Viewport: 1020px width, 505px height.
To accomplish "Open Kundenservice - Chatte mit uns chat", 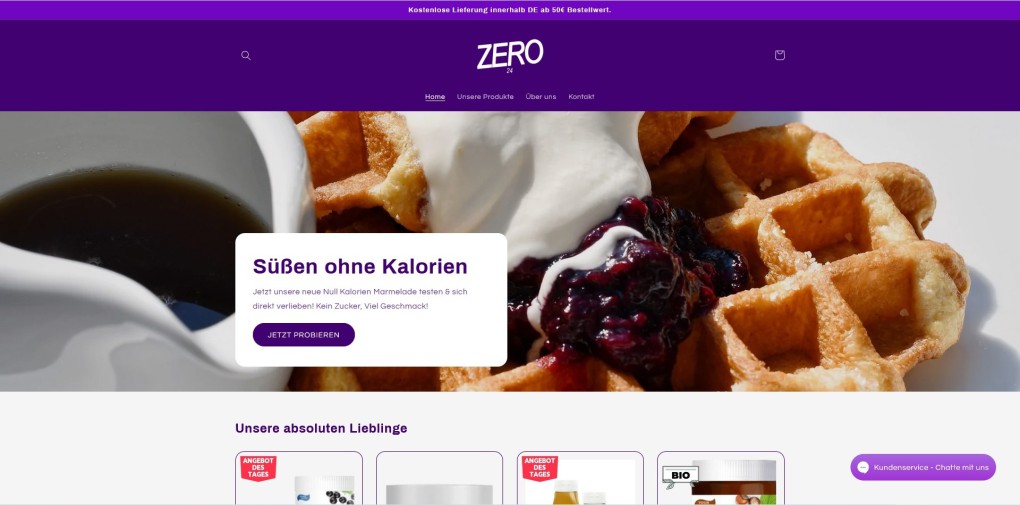I will coord(922,467).
